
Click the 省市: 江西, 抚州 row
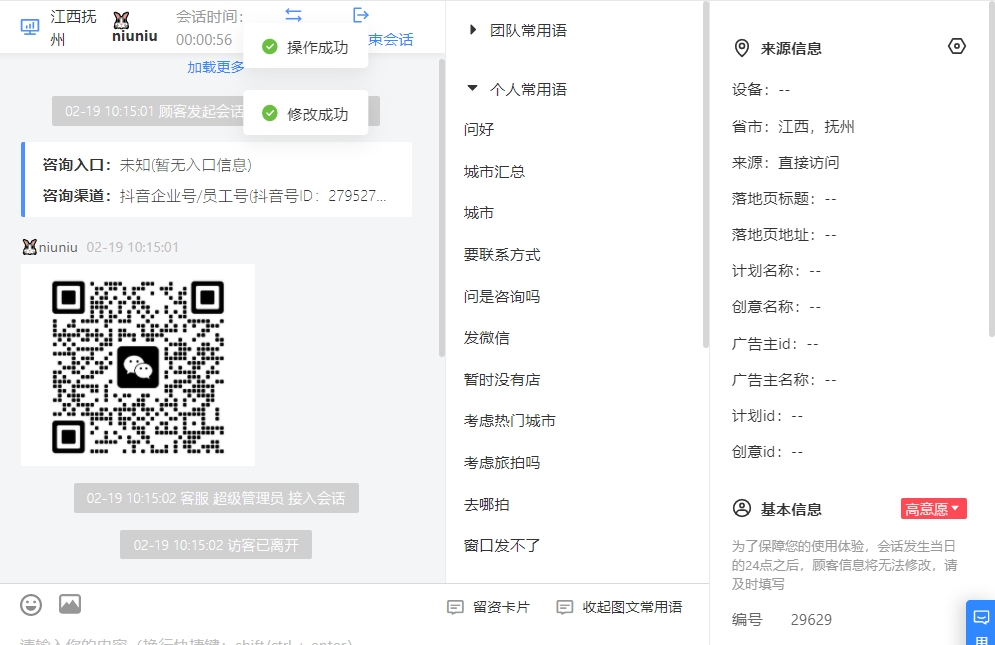[793, 126]
